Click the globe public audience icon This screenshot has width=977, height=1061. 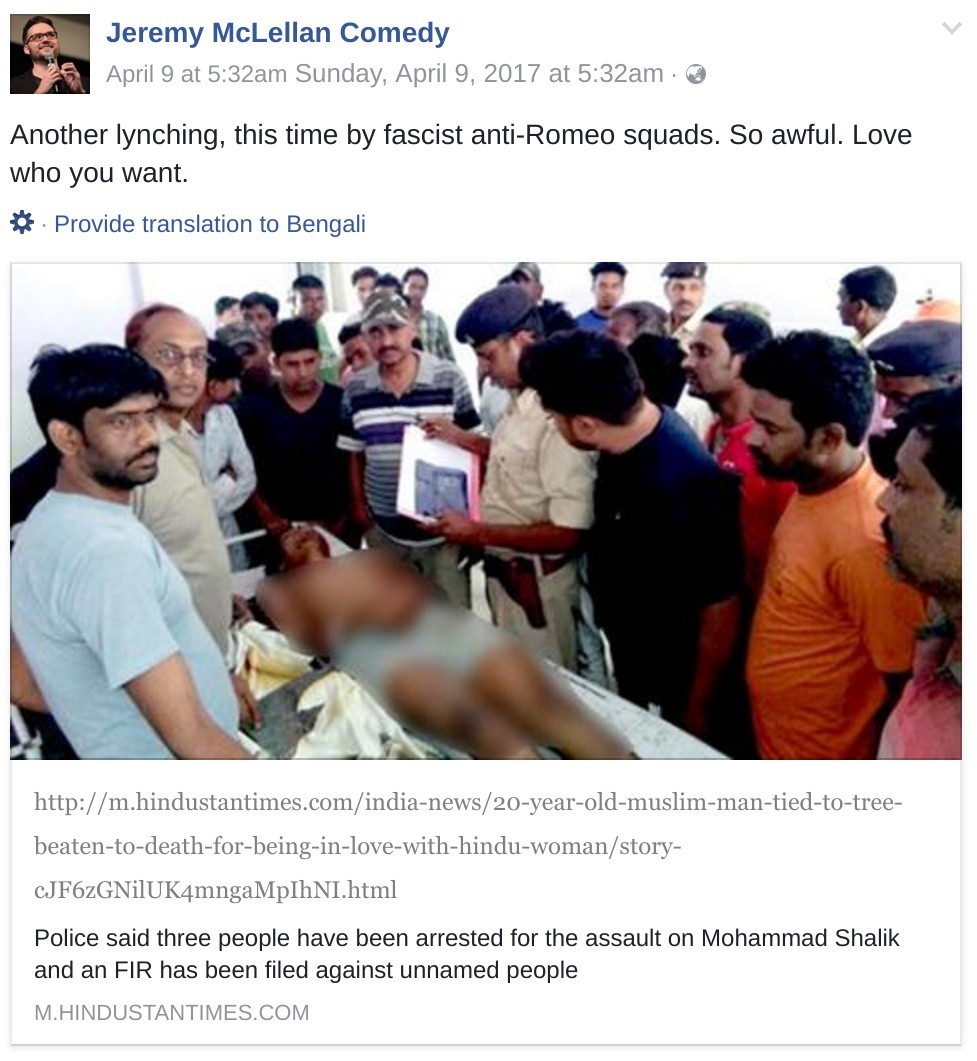696,74
